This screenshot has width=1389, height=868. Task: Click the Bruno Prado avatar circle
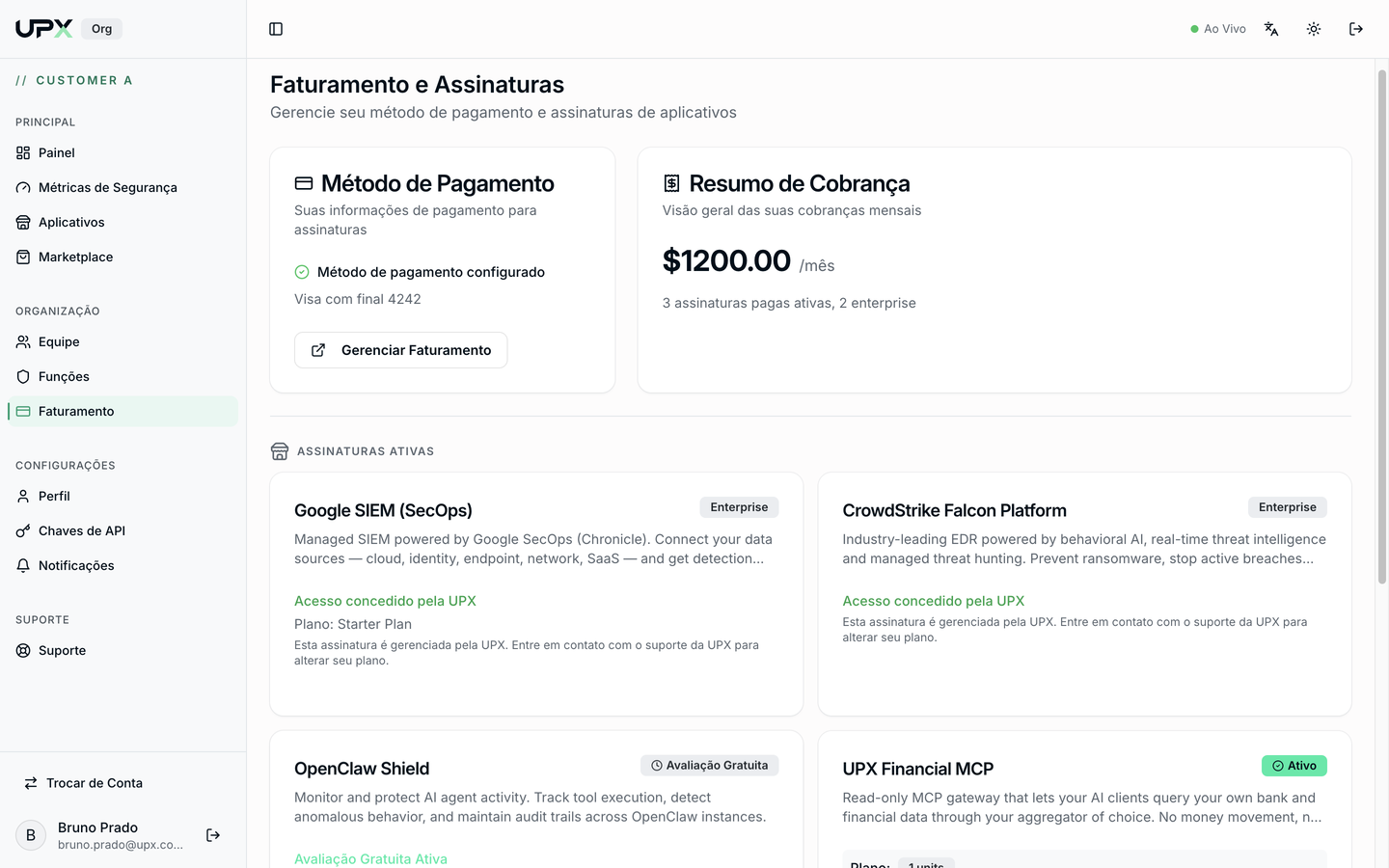click(x=31, y=835)
